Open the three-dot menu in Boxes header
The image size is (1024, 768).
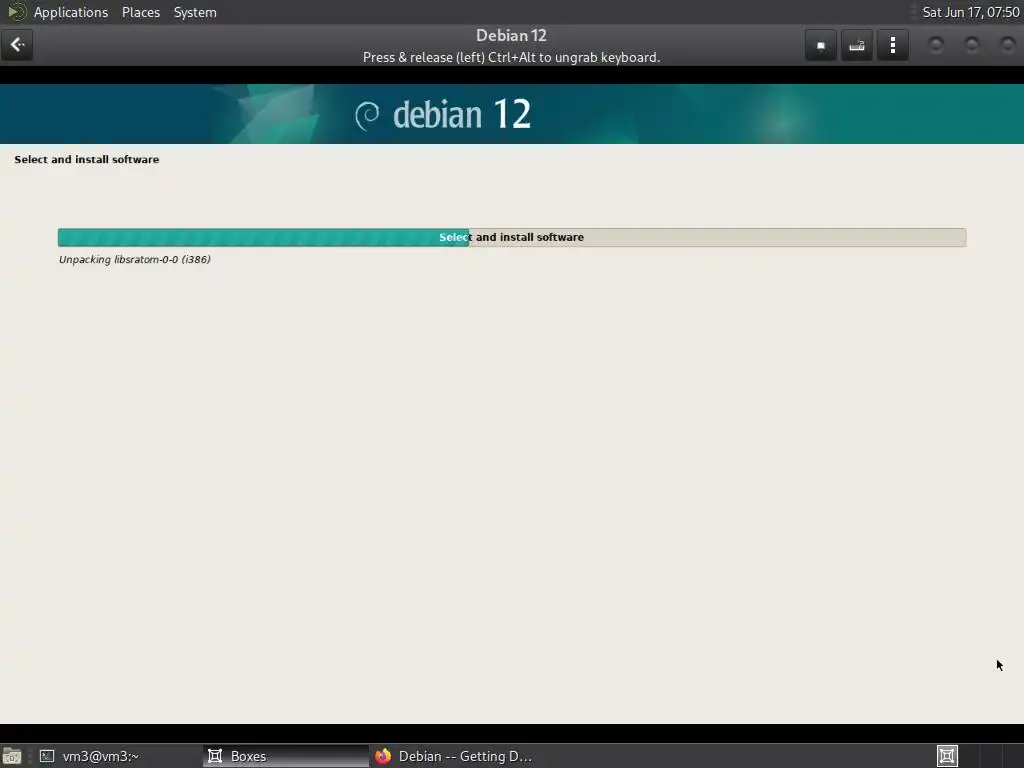click(x=893, y=45)
